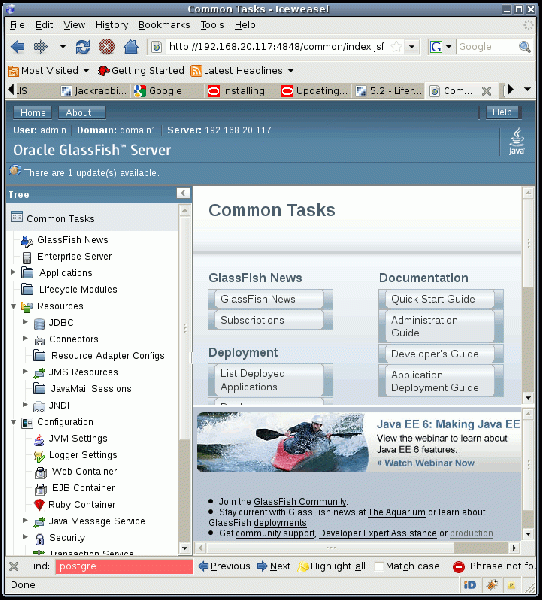Bookmark this page with the star icon
Screen dimensions: 542x600
pyautogui.click(x=397, y=47)
